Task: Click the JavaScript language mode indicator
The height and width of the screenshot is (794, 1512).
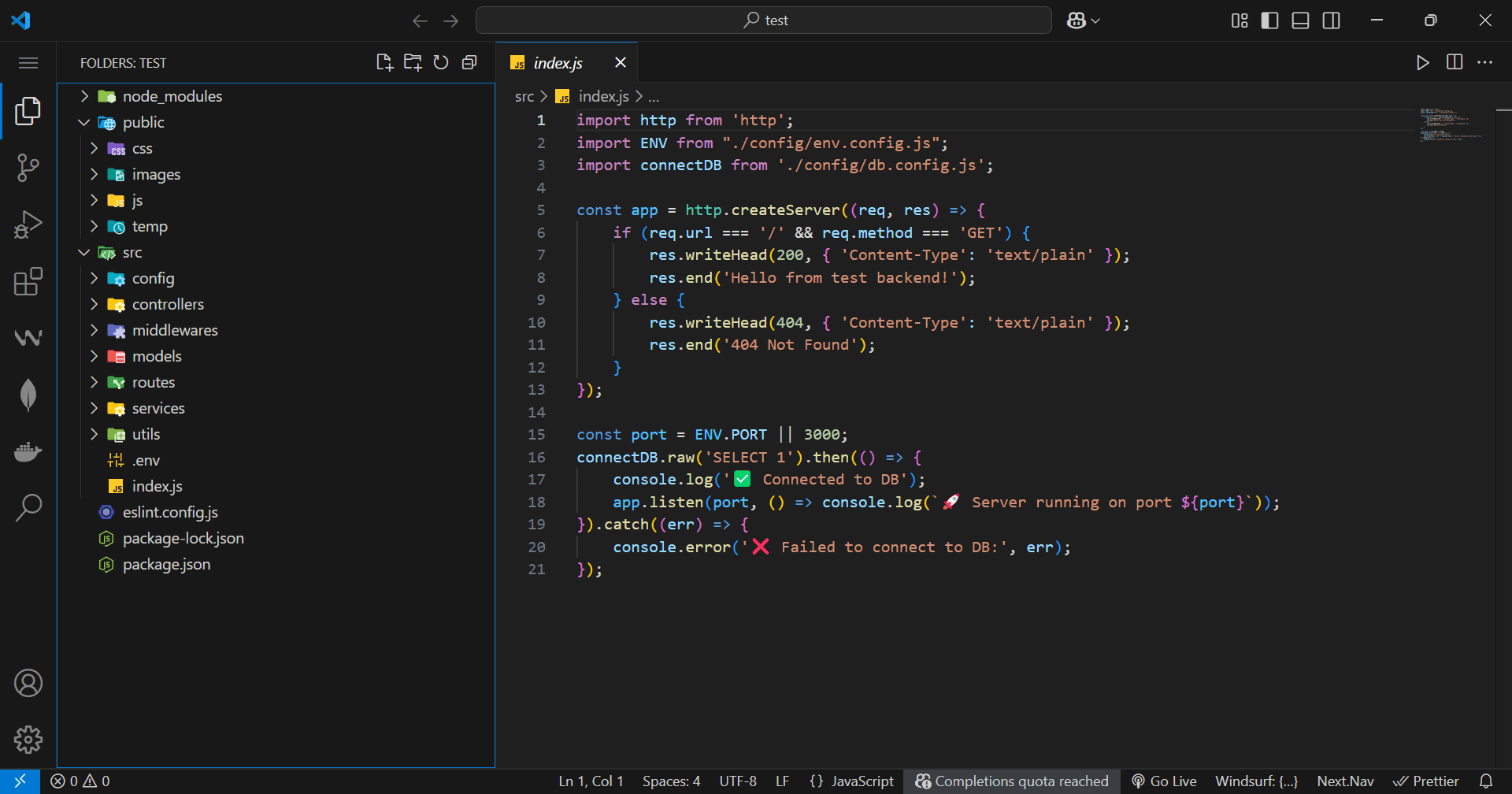Action: pyautogui.click(x=852, y=781)
